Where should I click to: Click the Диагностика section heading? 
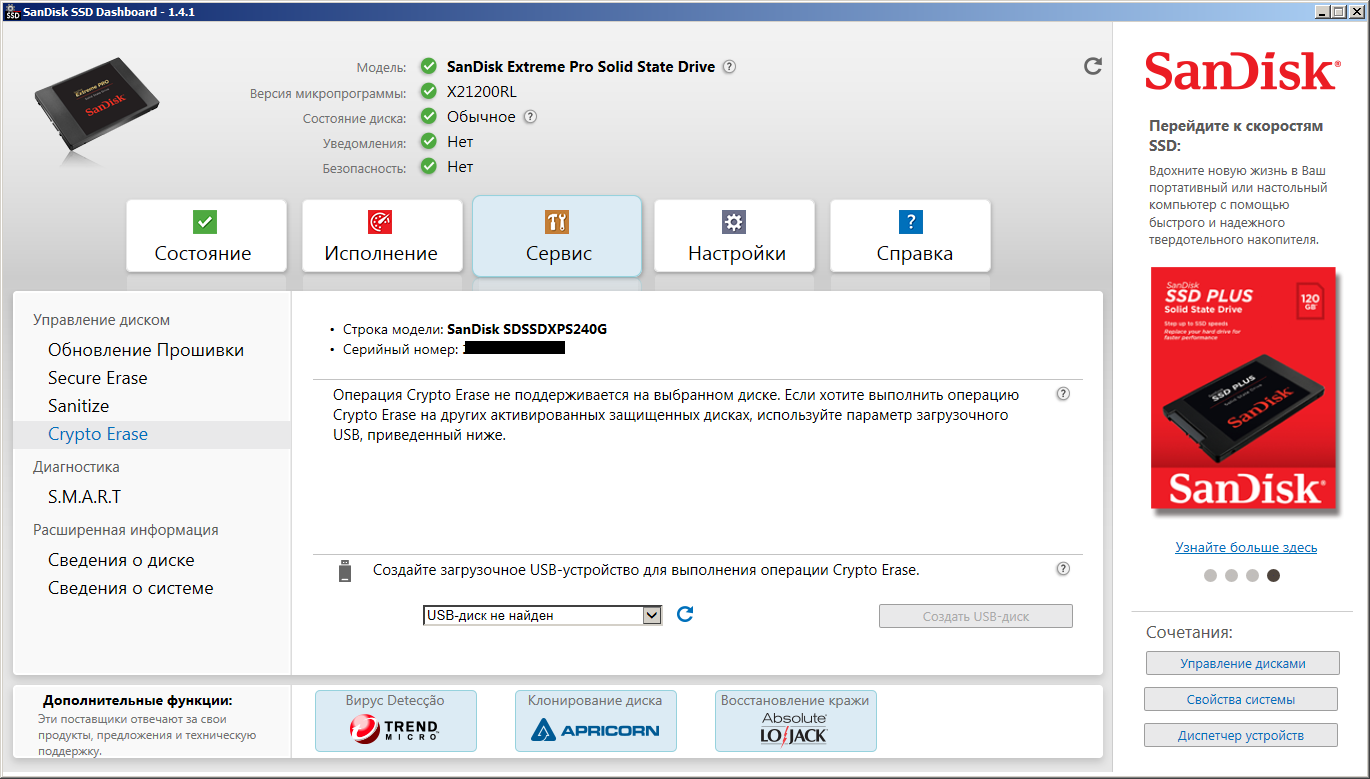tap(76, 466)
